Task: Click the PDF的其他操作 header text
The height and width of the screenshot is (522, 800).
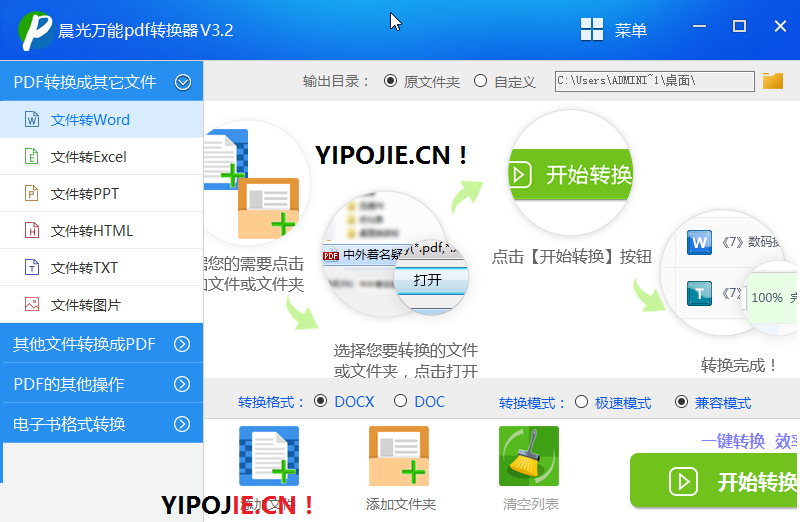Action: coord(68,384)
